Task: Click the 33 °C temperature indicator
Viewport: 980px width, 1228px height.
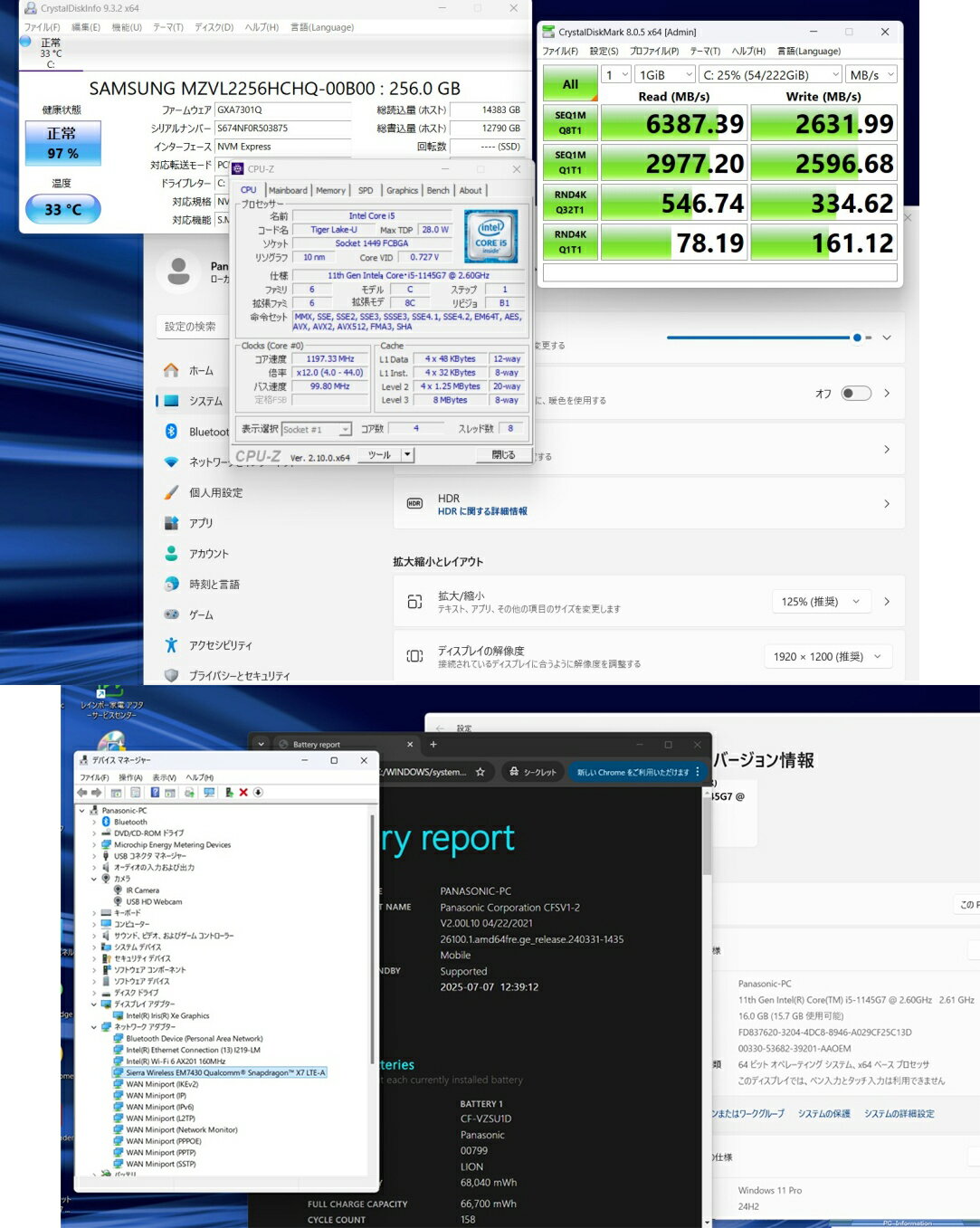Action: tap(63, 209)
